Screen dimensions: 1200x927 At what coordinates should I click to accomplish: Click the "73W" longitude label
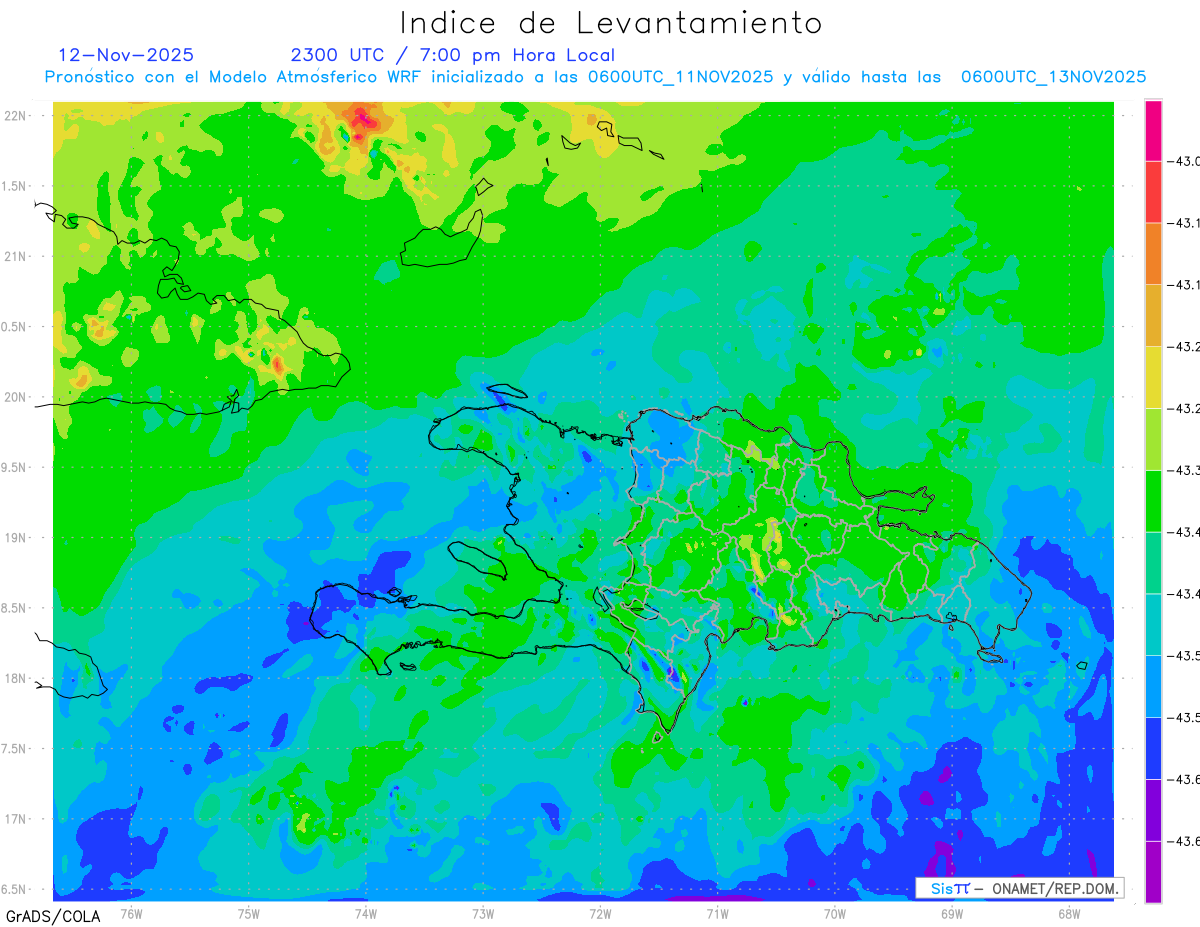[483, 913]
